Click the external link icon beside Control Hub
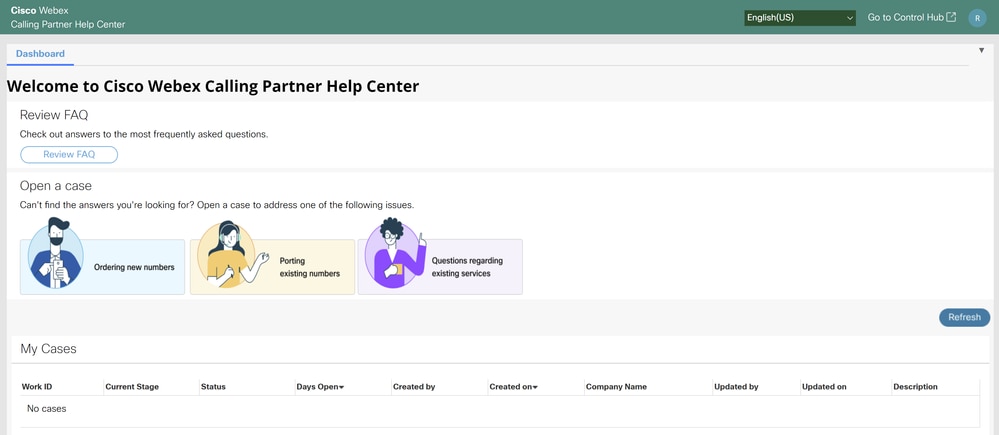999x435 pixels. pos(951,18)
